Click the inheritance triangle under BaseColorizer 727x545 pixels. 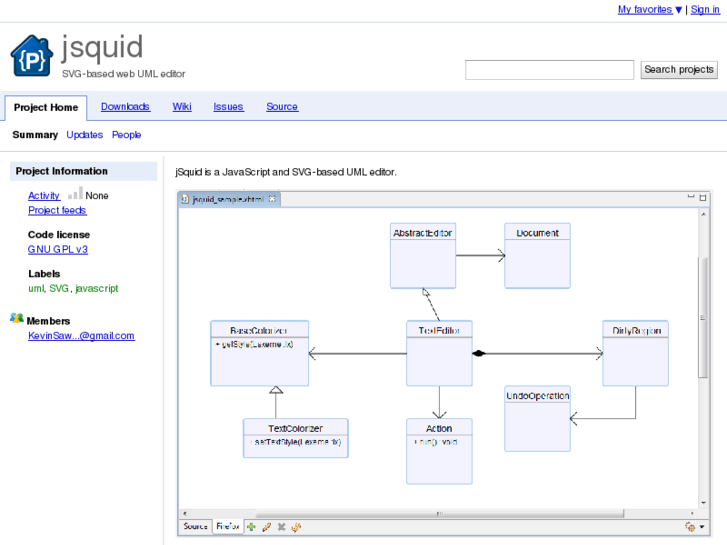[x=276, y=390]
